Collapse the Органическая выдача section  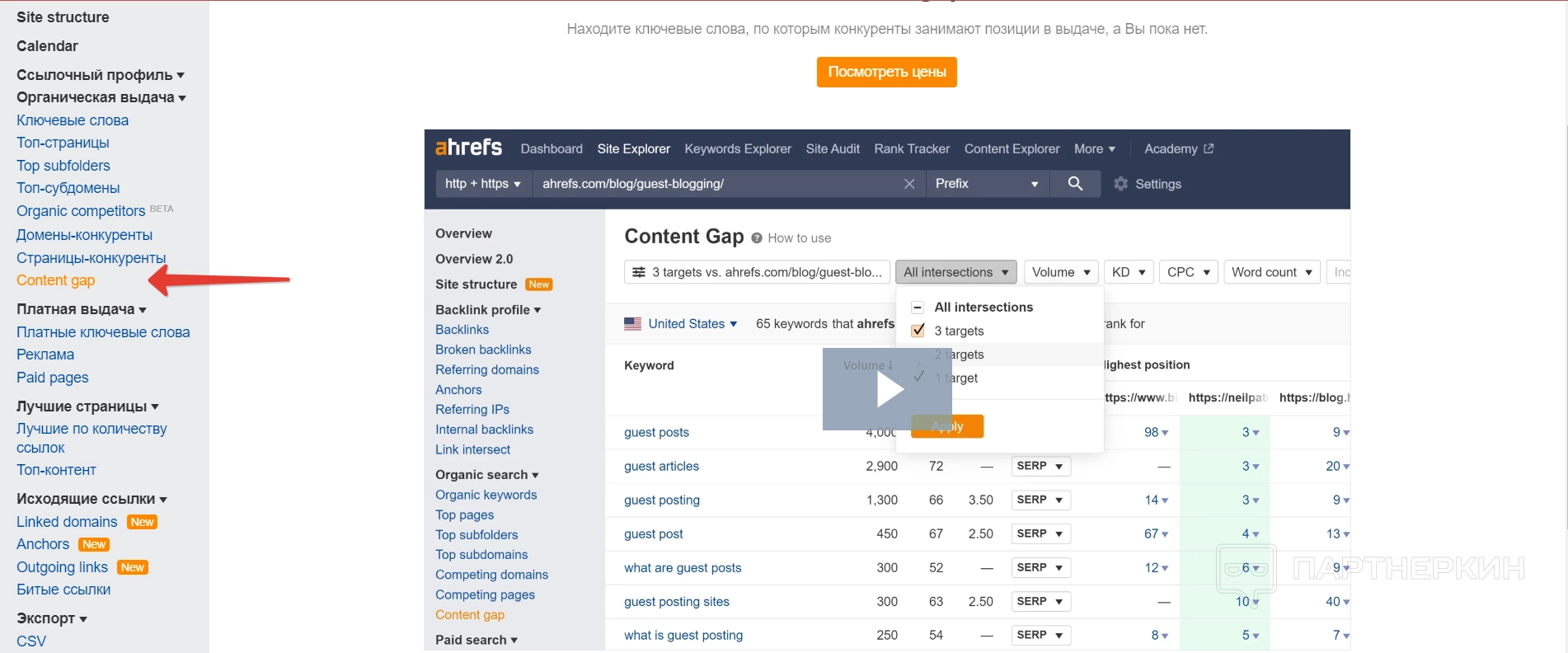101,97
